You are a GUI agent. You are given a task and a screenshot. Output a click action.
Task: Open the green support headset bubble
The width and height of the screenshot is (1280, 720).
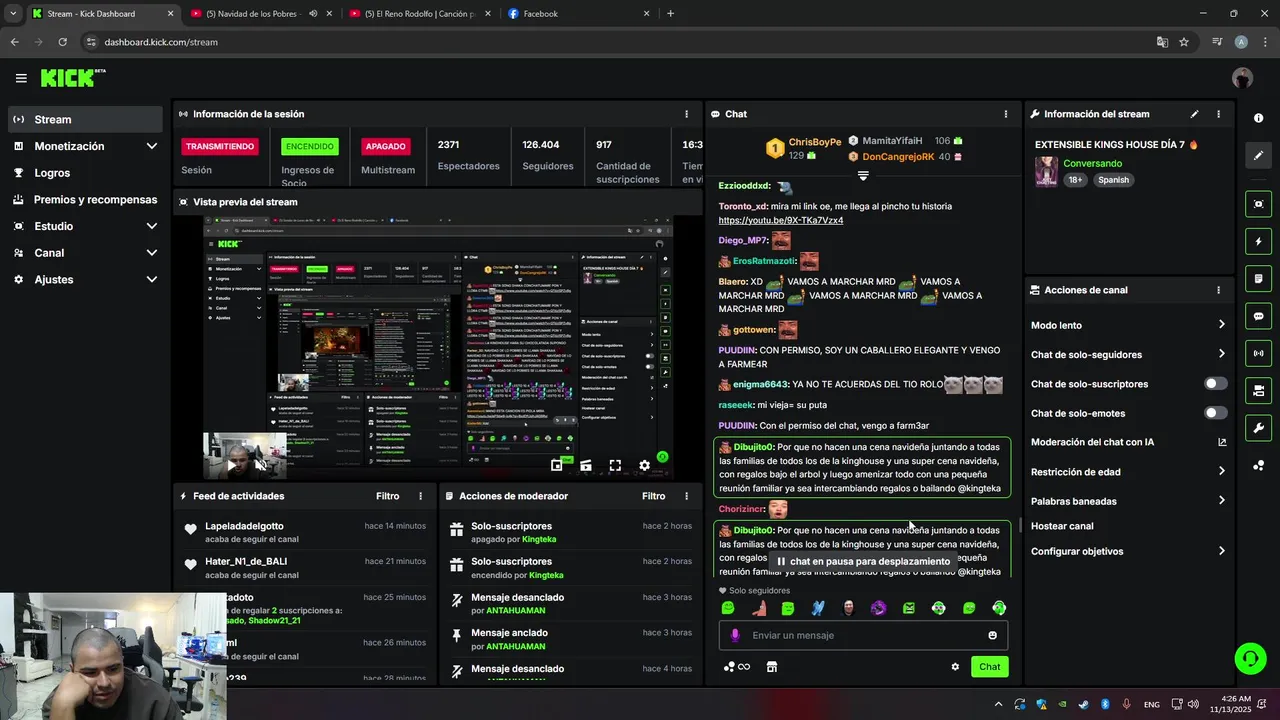(1250, 658)
